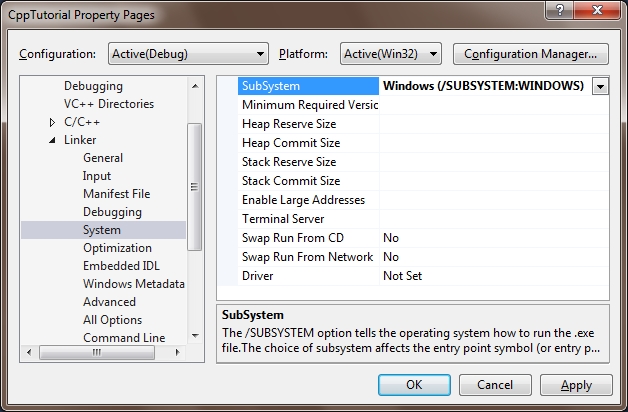Select Input under Linker

coord(97,176)
